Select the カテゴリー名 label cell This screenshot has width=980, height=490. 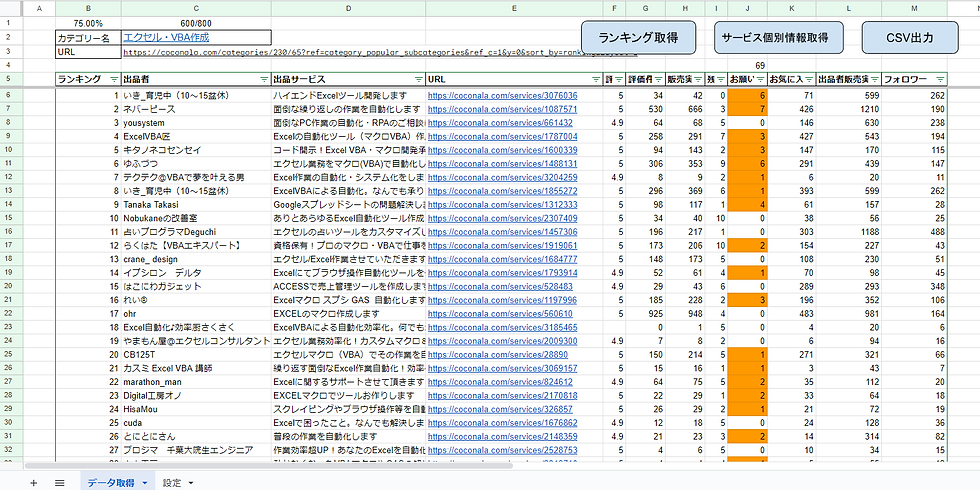tap(88, 38)
